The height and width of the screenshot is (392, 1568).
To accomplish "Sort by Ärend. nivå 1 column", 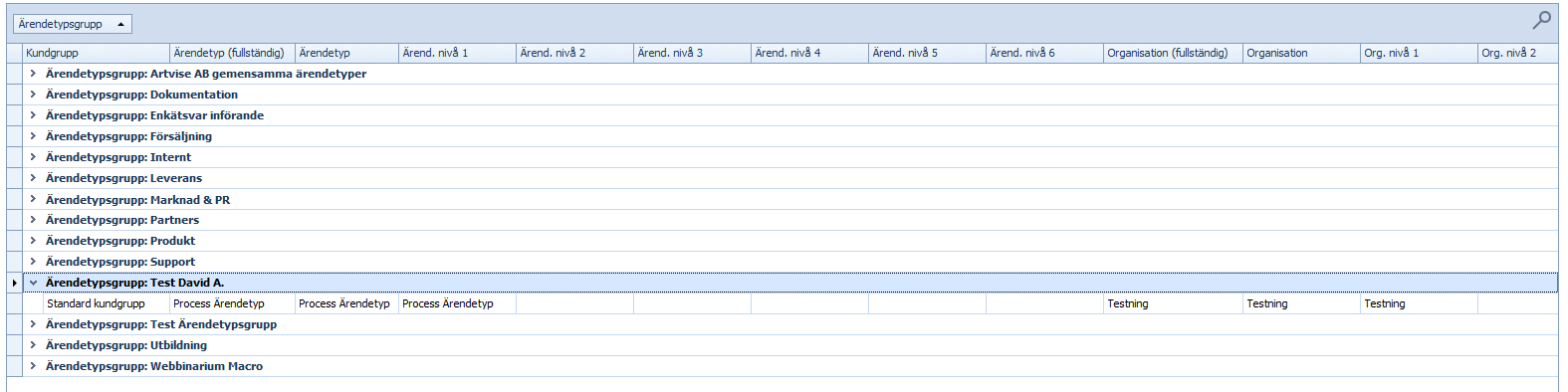I will pyautogui.click(x=458, y=53).
